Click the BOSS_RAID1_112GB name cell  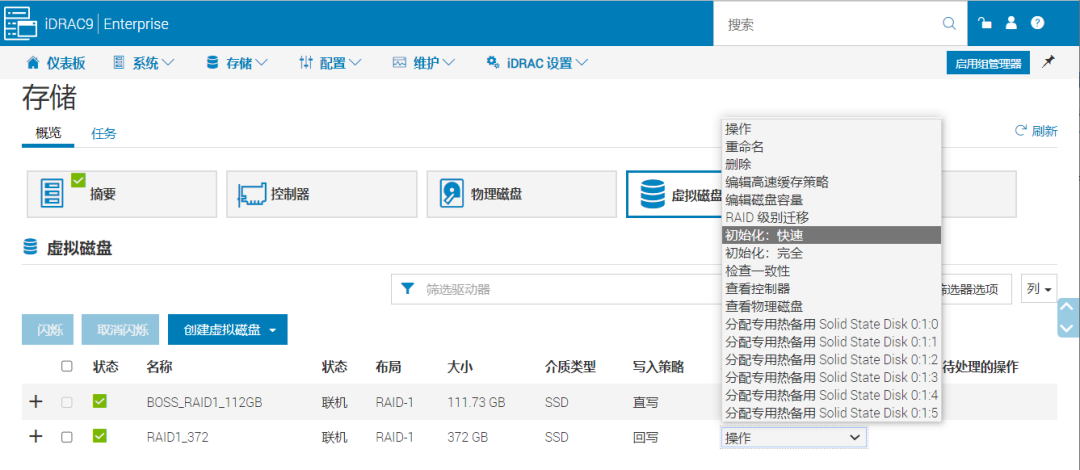205,402
